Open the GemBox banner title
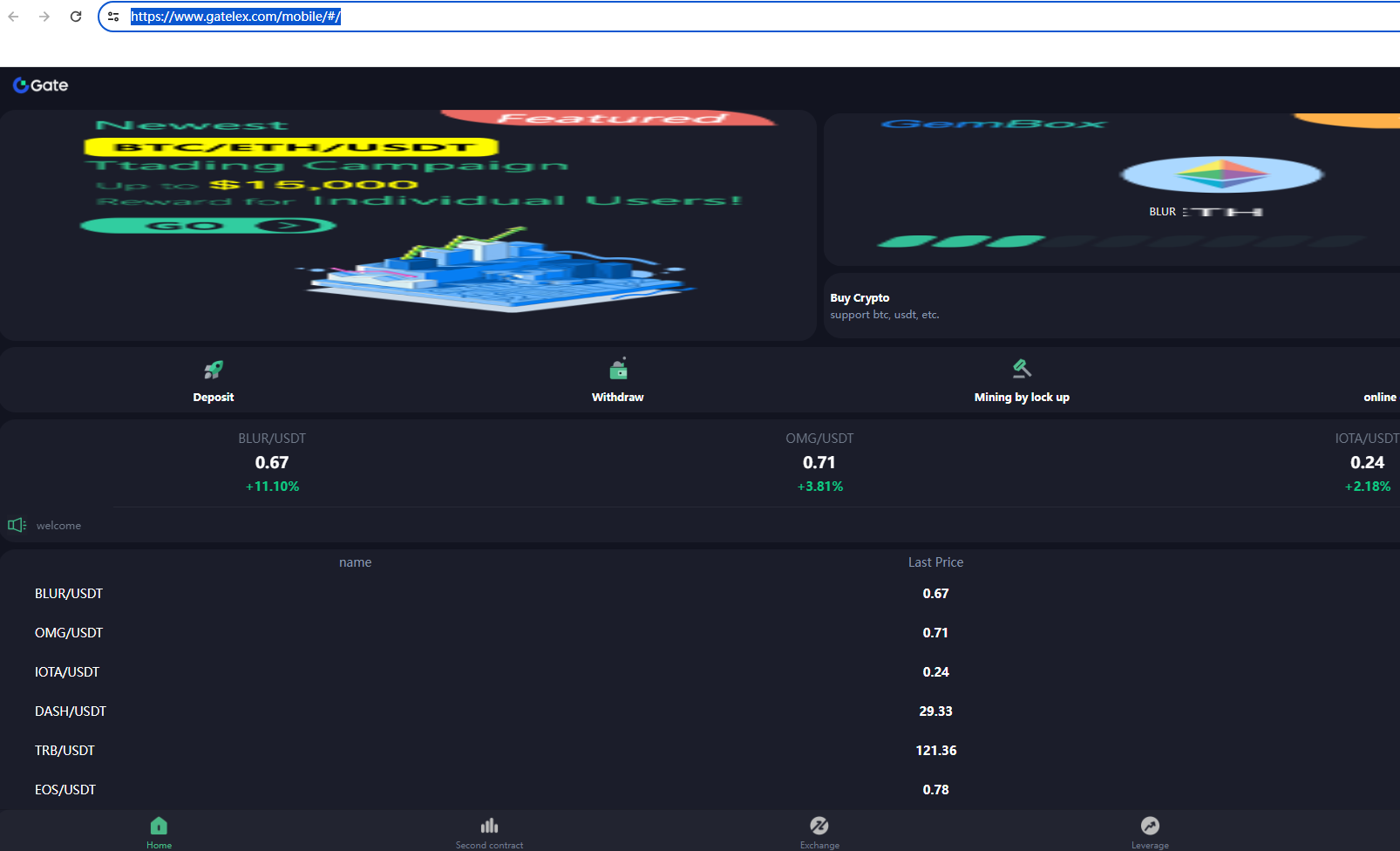Viewport: 1400px width, 851px height. tap(994, 124)
